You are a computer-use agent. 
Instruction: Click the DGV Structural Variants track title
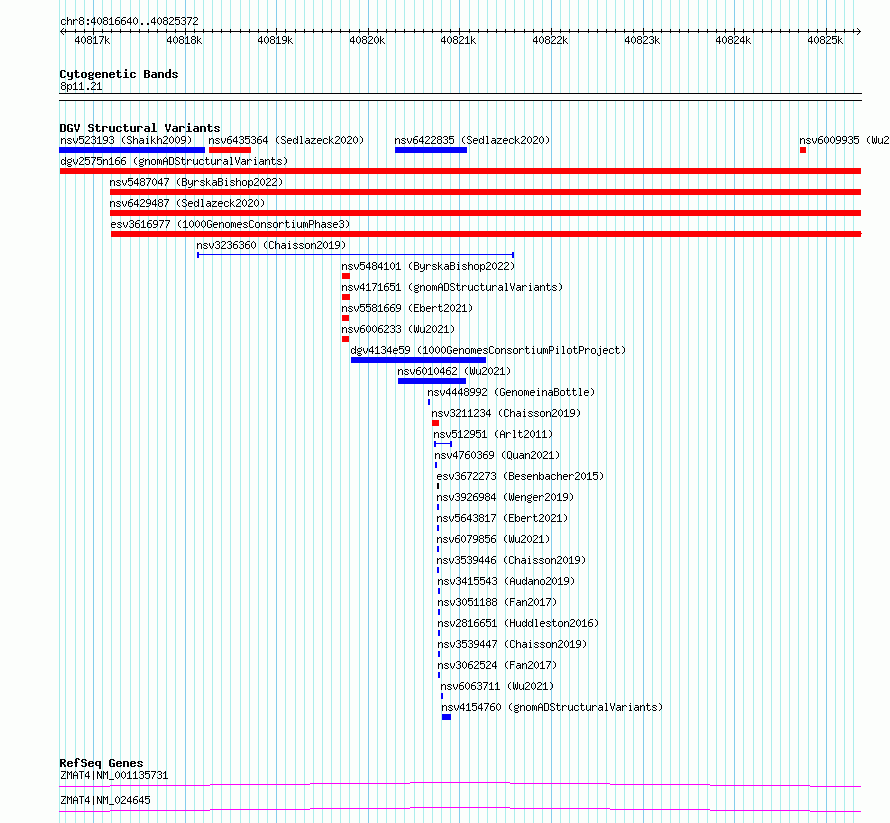[x=140, y=128]
